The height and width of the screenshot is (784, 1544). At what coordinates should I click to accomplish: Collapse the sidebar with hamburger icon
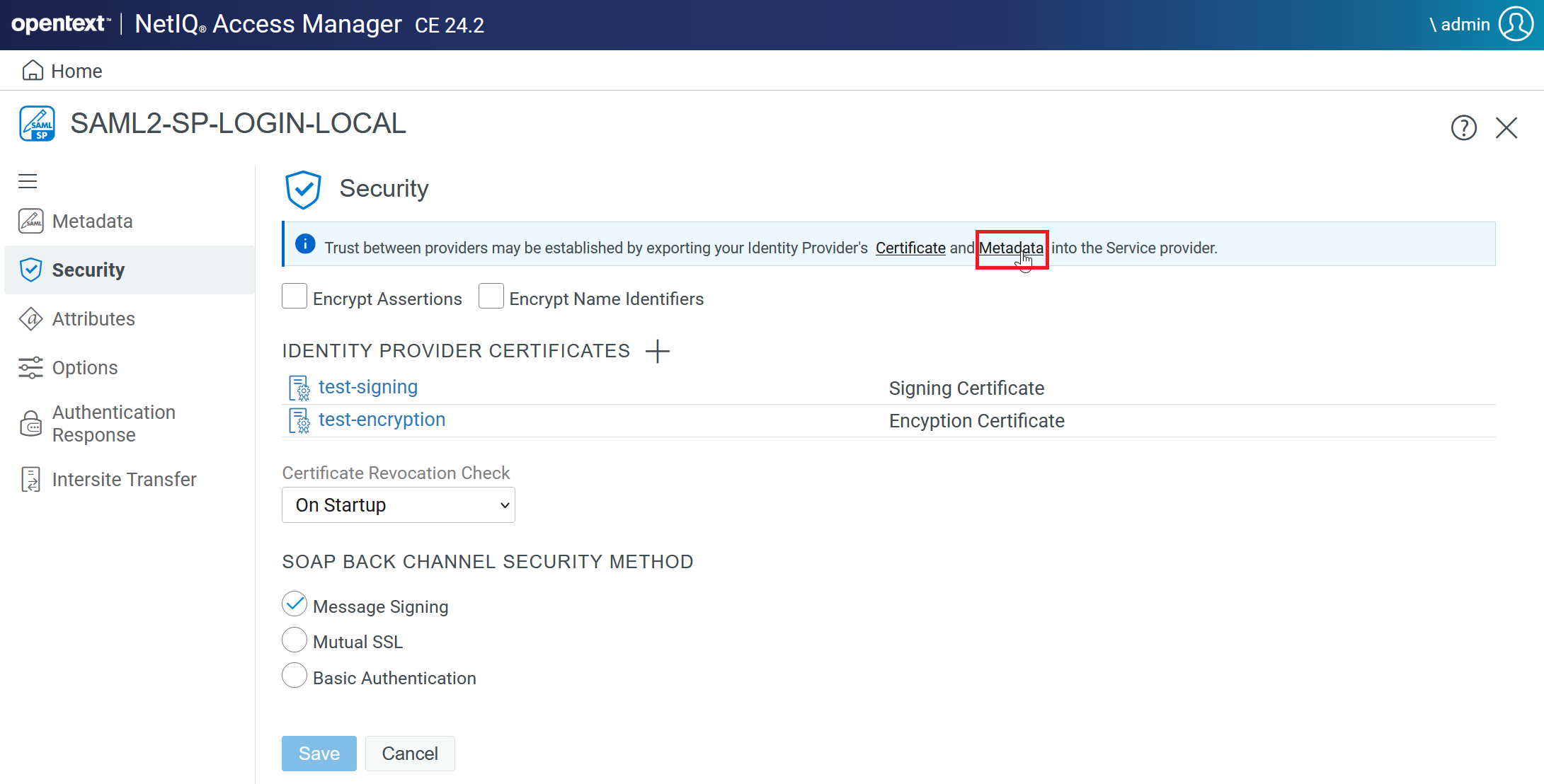[x=28, y=181]
